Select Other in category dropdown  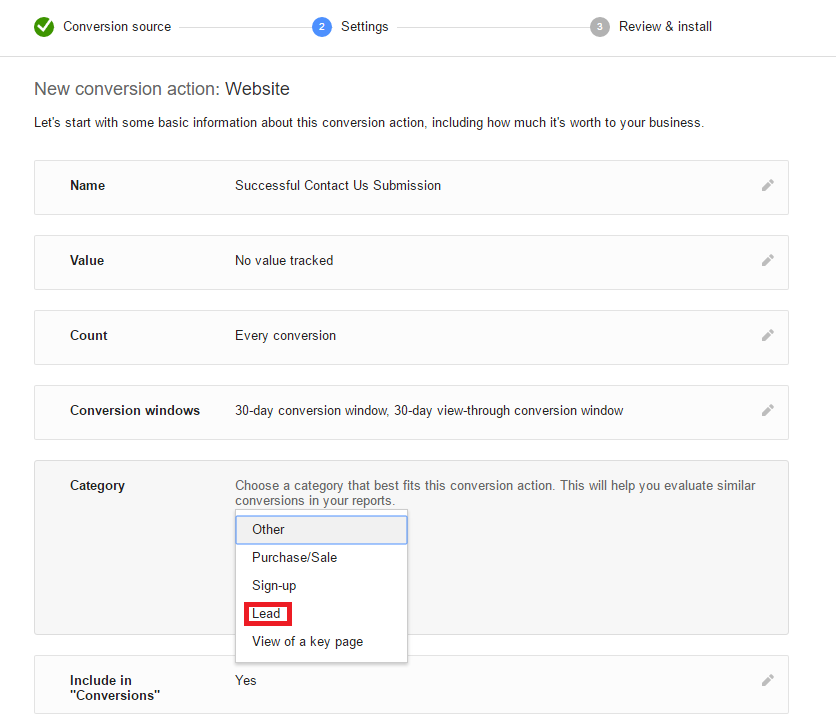(x=321, y=530)
